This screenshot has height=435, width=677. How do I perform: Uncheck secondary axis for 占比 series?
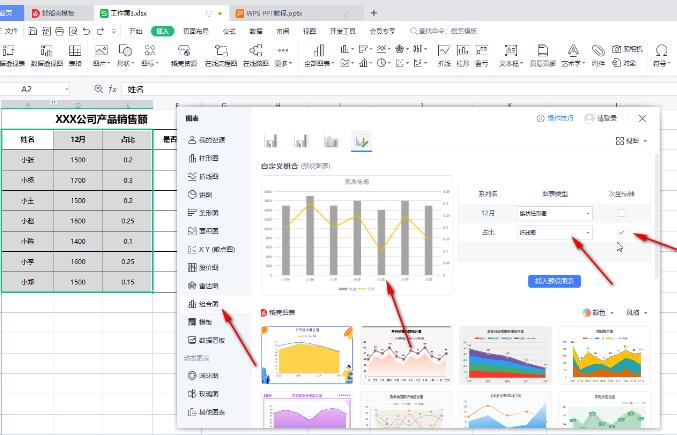pyautogui.click(x=622, y=233)
